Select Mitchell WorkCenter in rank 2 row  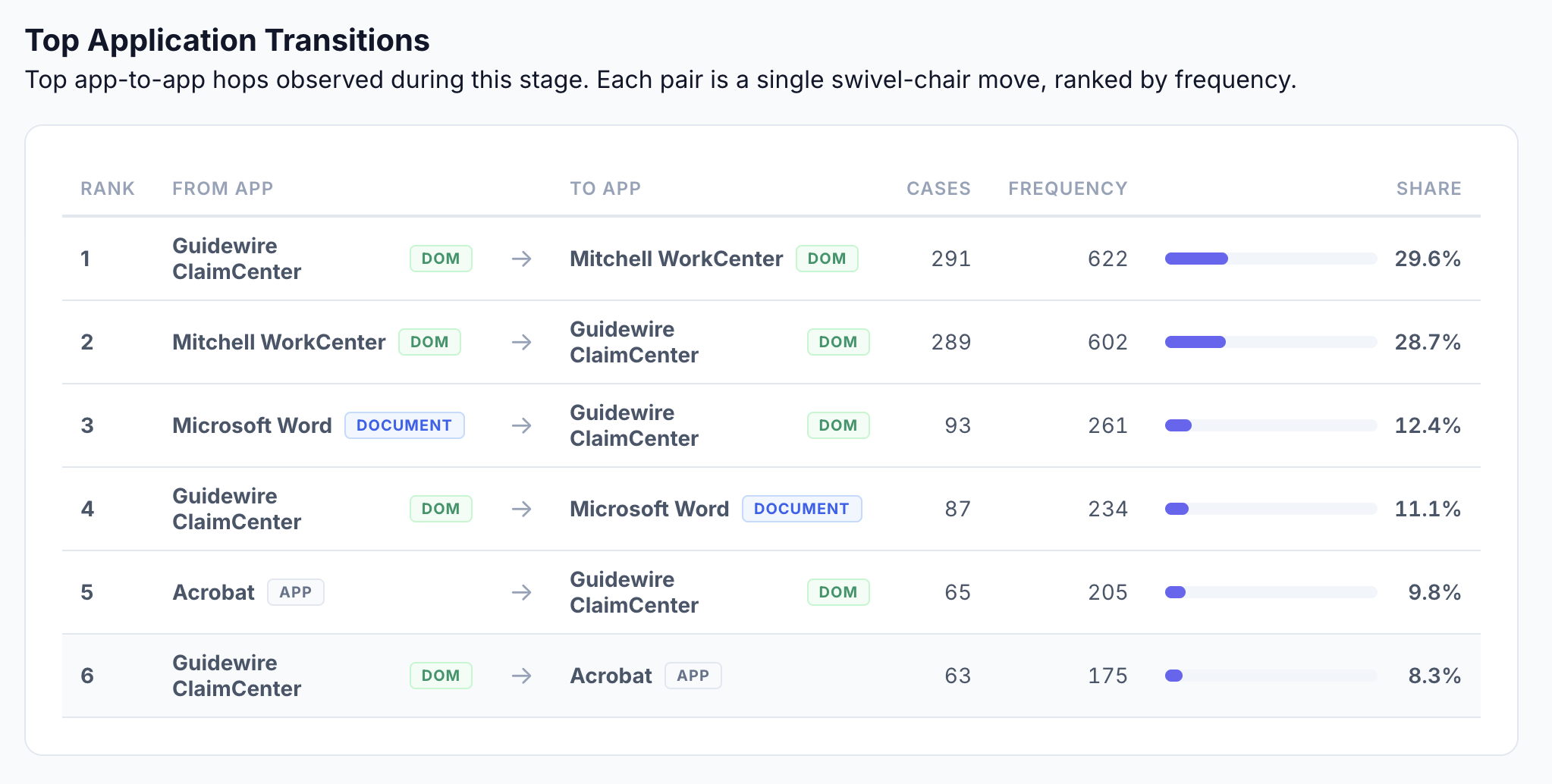(x=278, y=343)
